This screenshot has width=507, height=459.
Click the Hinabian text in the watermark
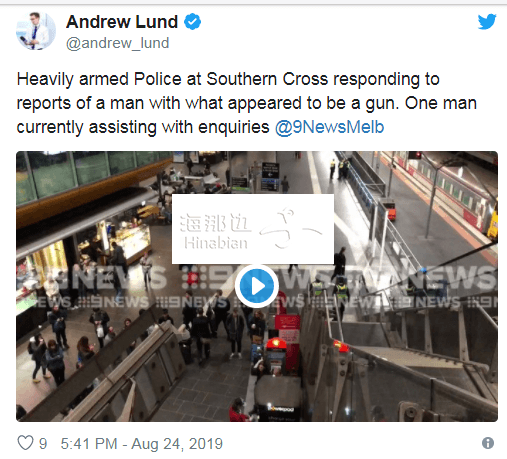pos(216,243)
